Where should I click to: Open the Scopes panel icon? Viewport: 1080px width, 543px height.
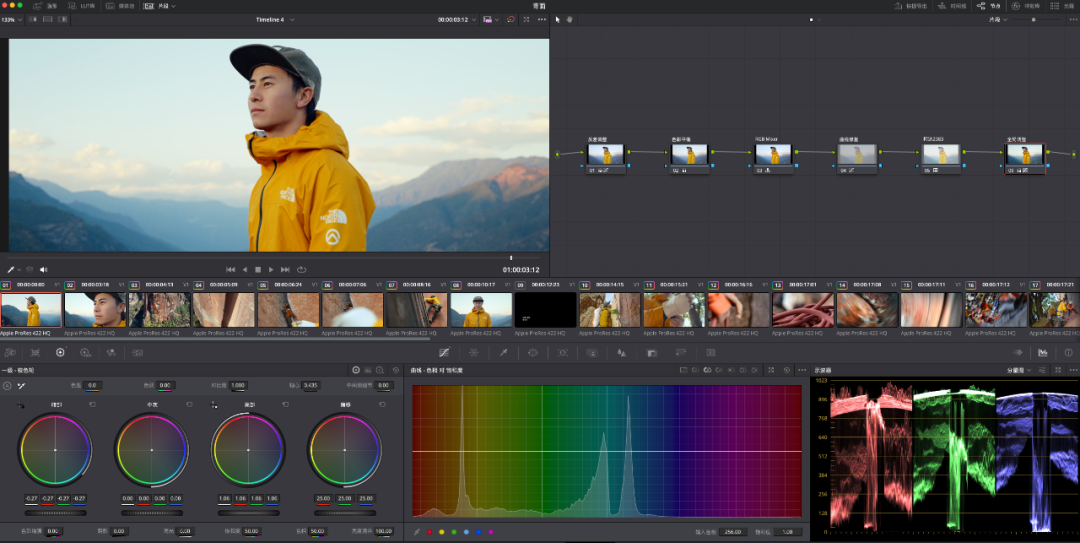tap(1043, 352)
